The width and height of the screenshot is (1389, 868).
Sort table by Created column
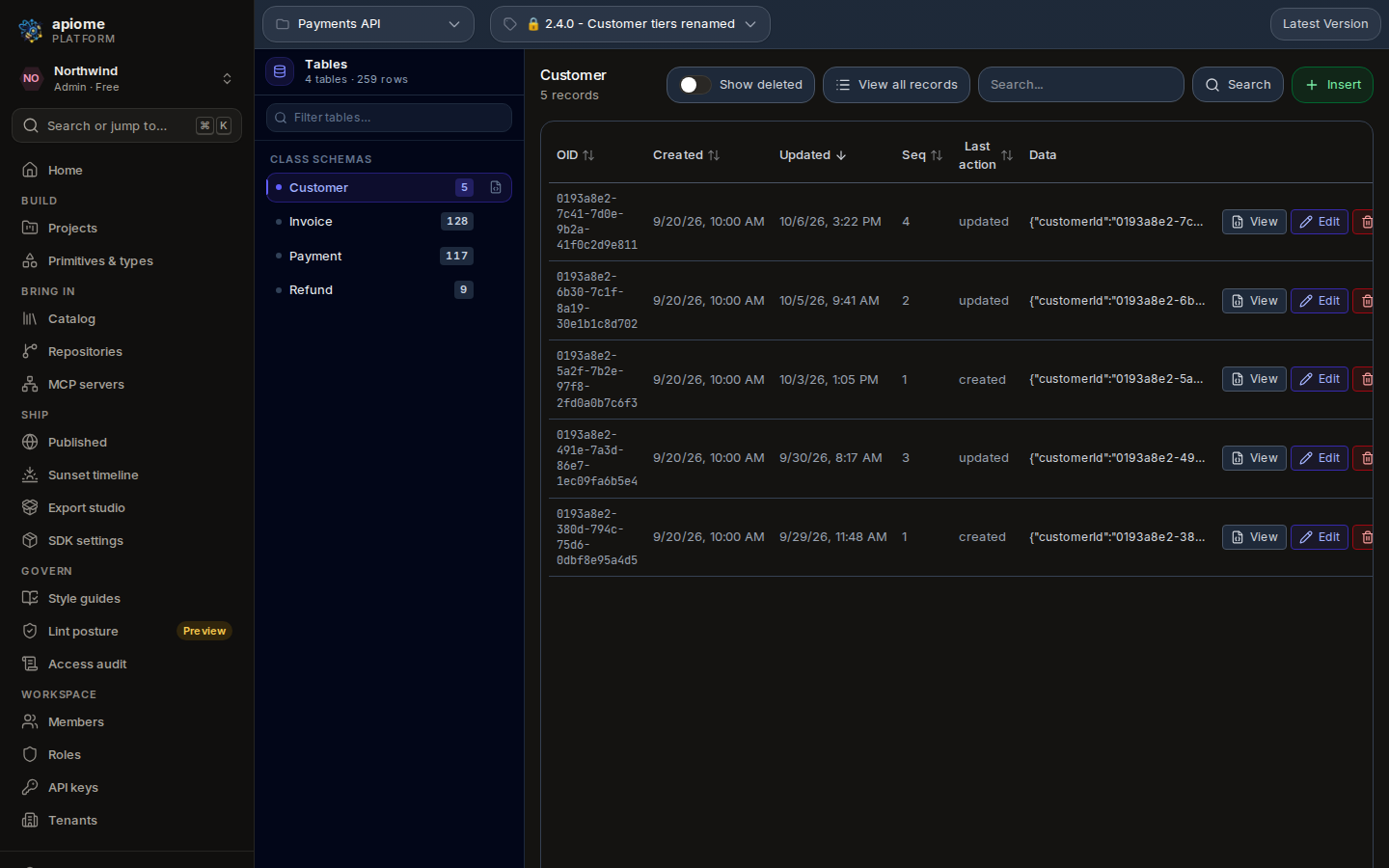[x=686, y=155]
